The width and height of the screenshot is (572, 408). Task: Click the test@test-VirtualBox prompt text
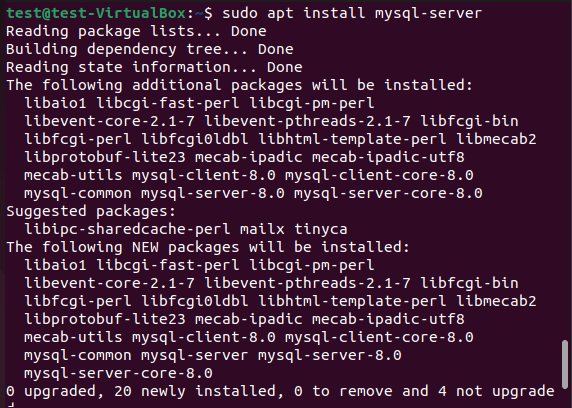click(96, 13)
